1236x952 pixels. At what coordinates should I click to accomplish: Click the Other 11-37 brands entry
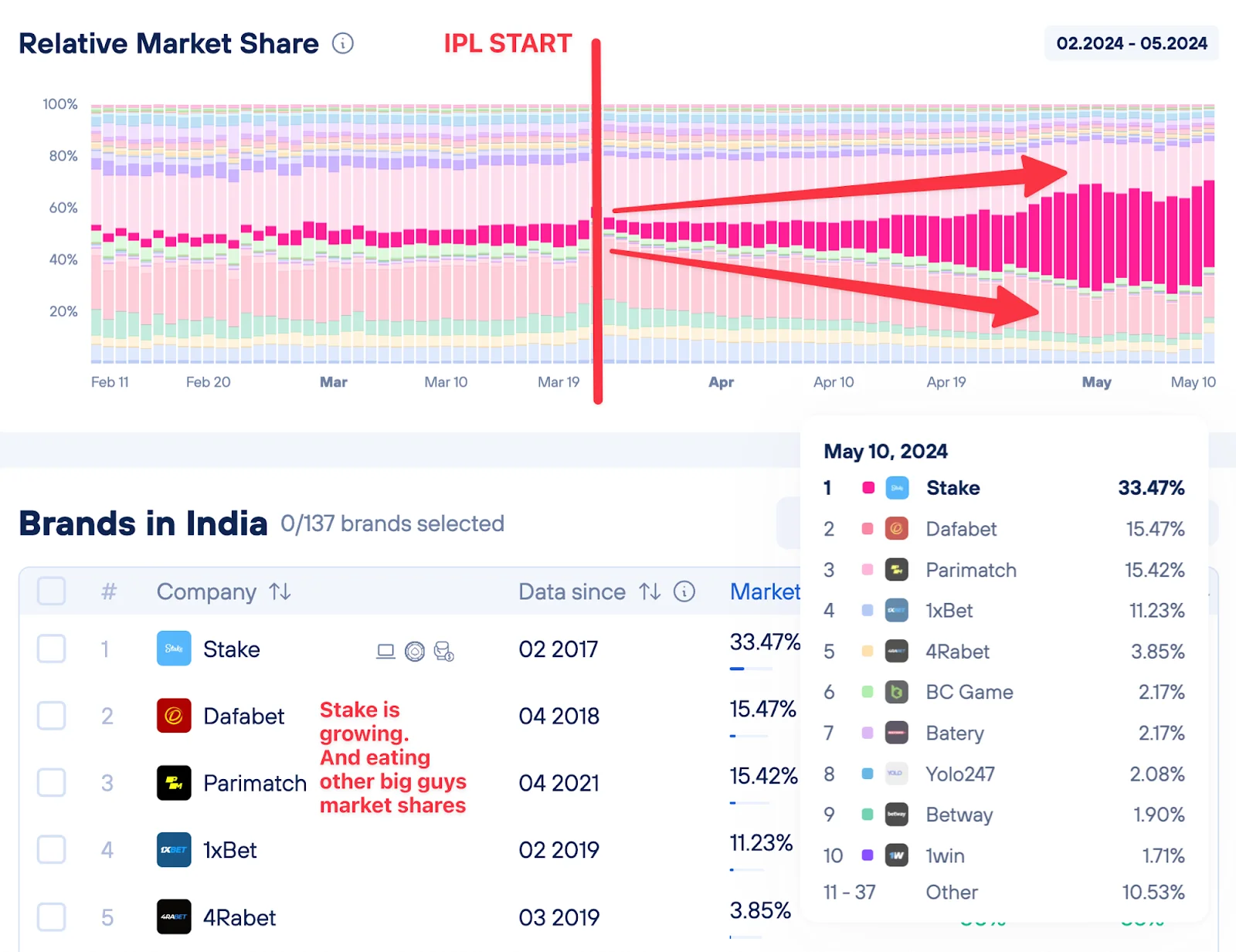point(951,893)
